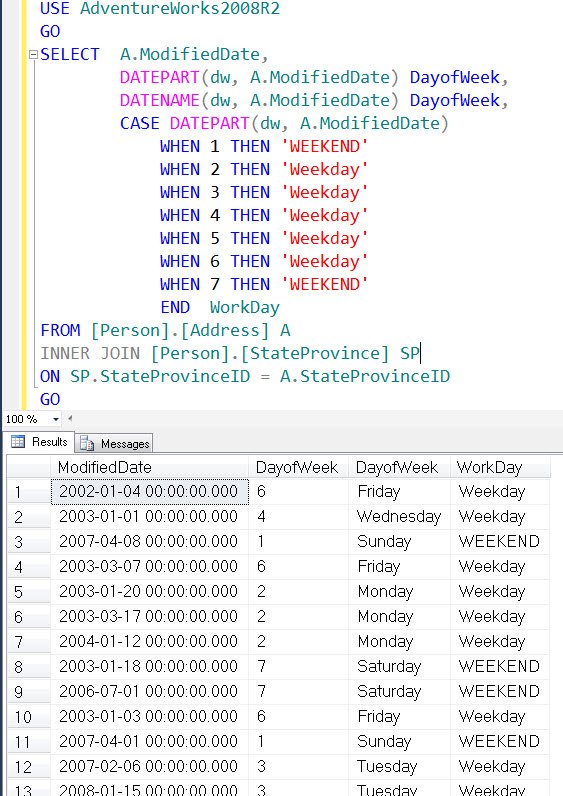
Task: Click [Person].[StateProvince] in the query
Action: pos(270,353)
